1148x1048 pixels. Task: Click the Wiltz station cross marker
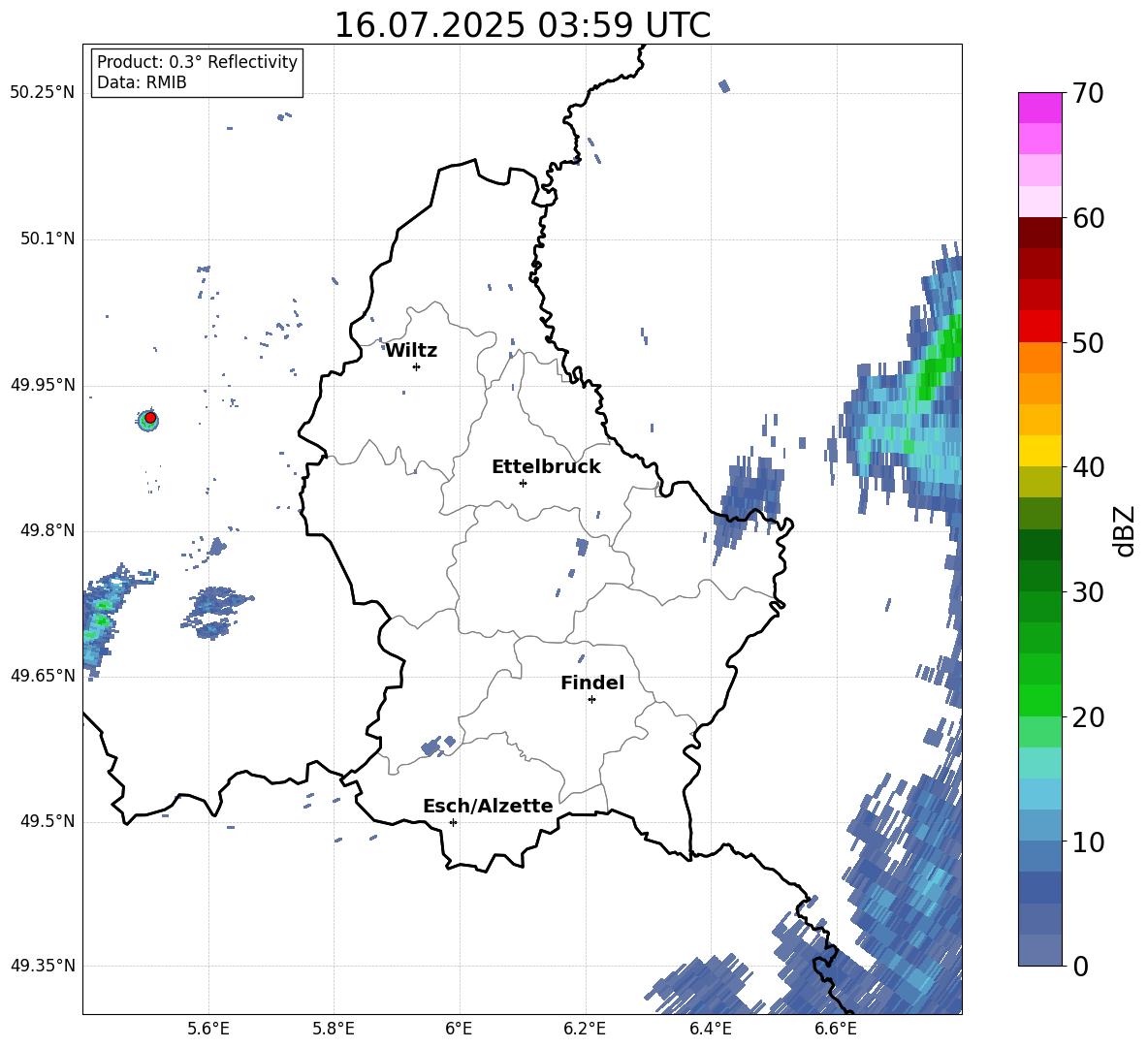coord(417,366)
